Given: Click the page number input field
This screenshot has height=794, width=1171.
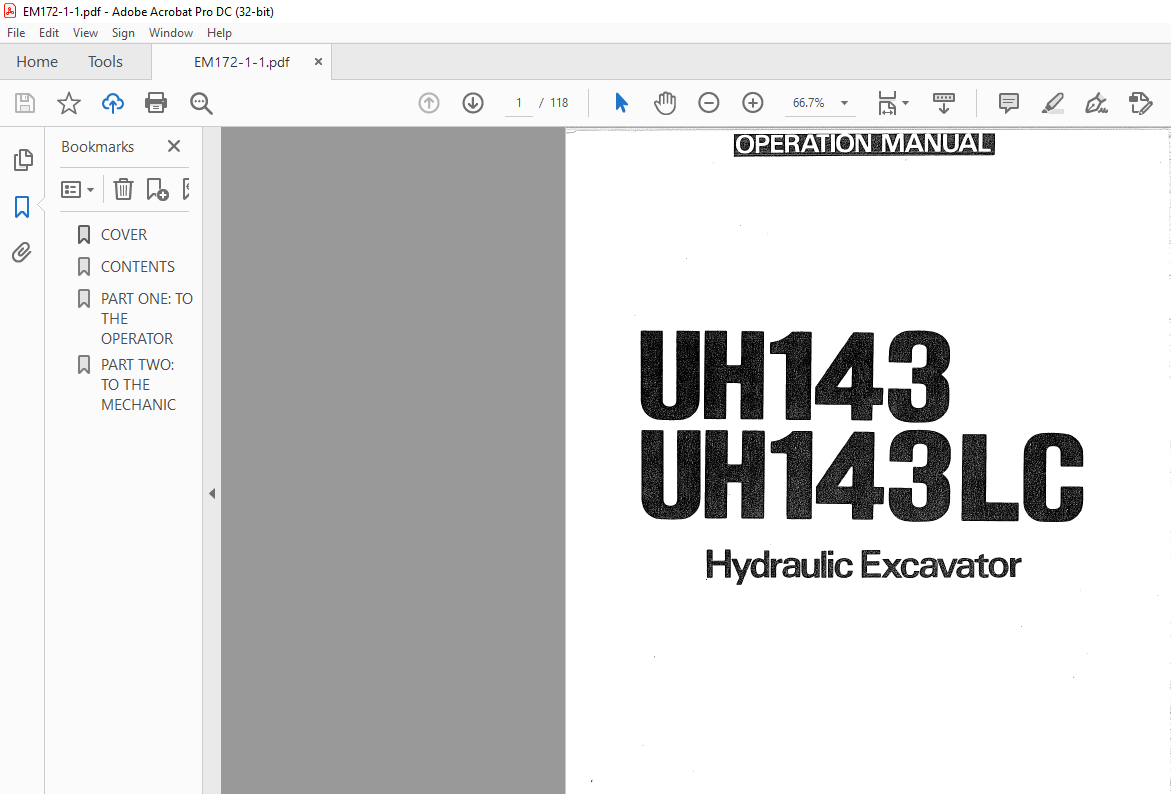Looking at the screenshot, I should [519, 103].
